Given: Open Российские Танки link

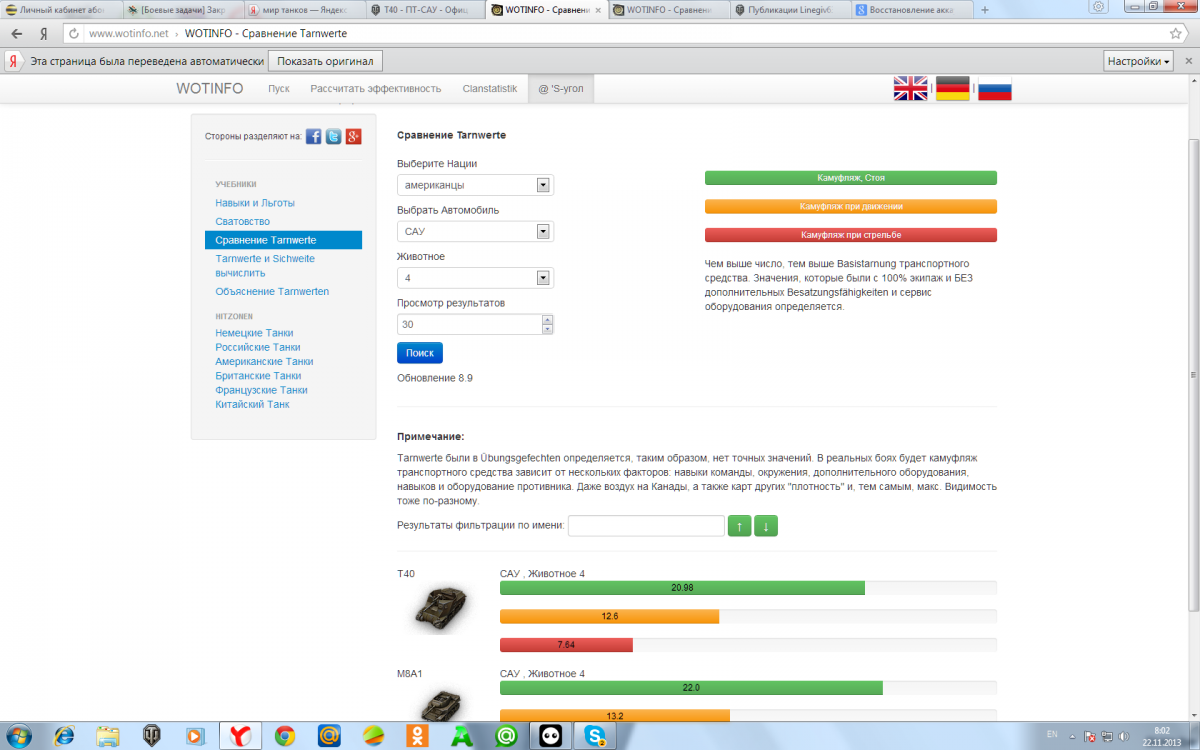Looking at the screenshot, I should click(x=258, y=347).
